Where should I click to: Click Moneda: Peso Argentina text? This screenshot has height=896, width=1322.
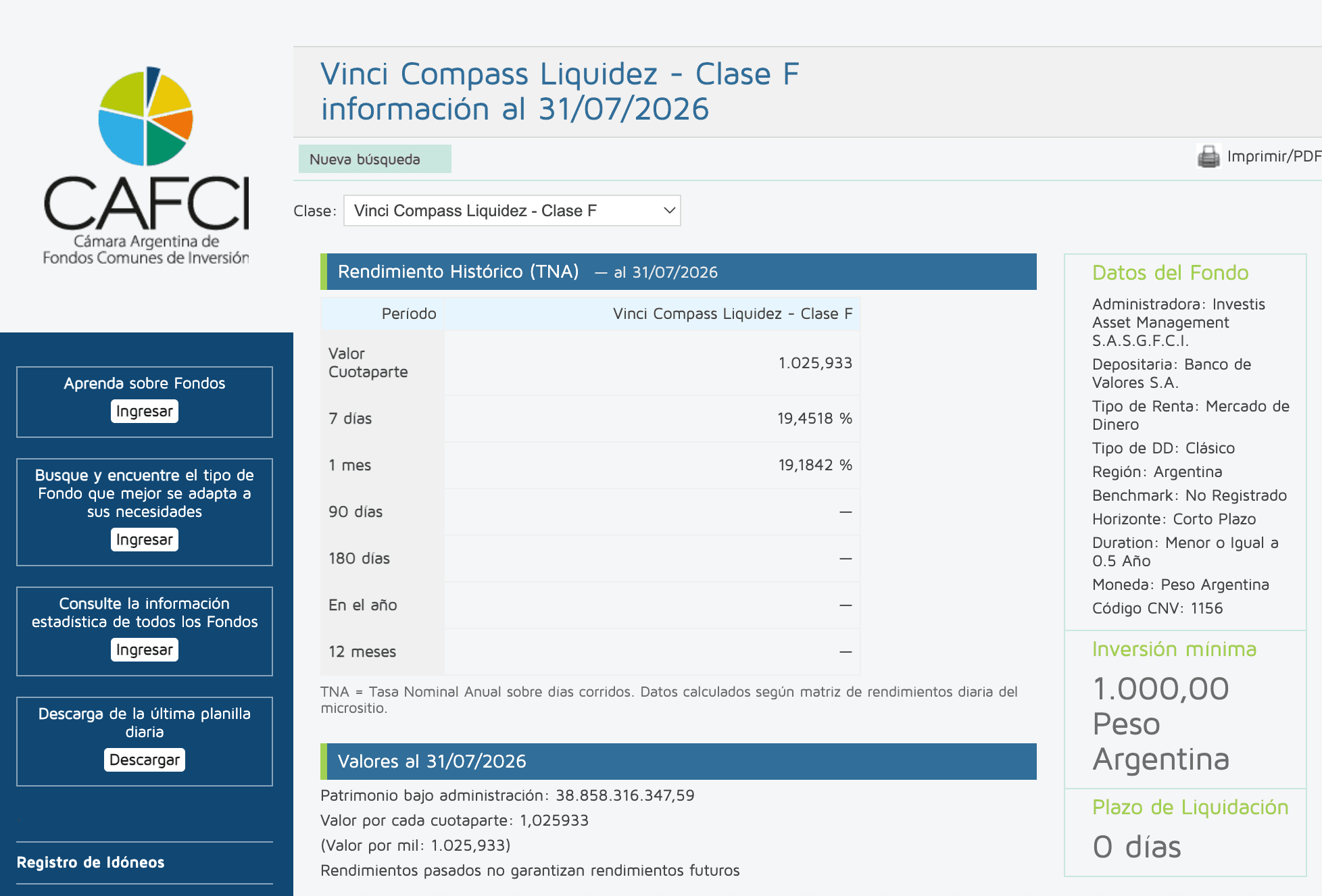pos(1181,584)
